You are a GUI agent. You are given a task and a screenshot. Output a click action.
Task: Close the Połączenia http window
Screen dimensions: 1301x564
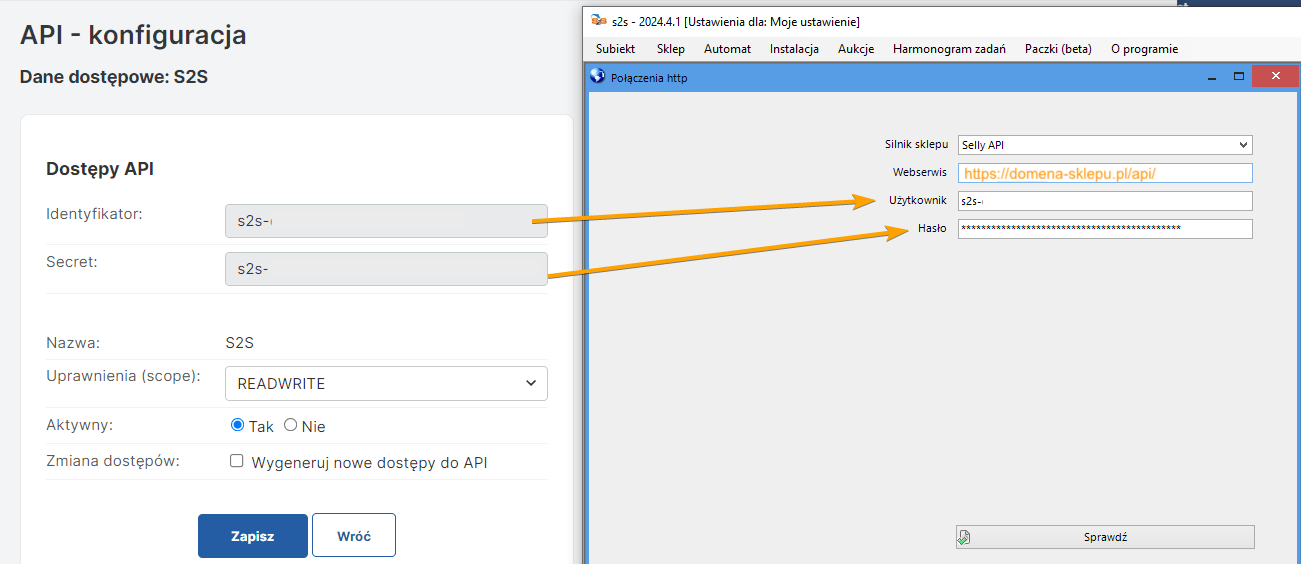[1273, 76]
